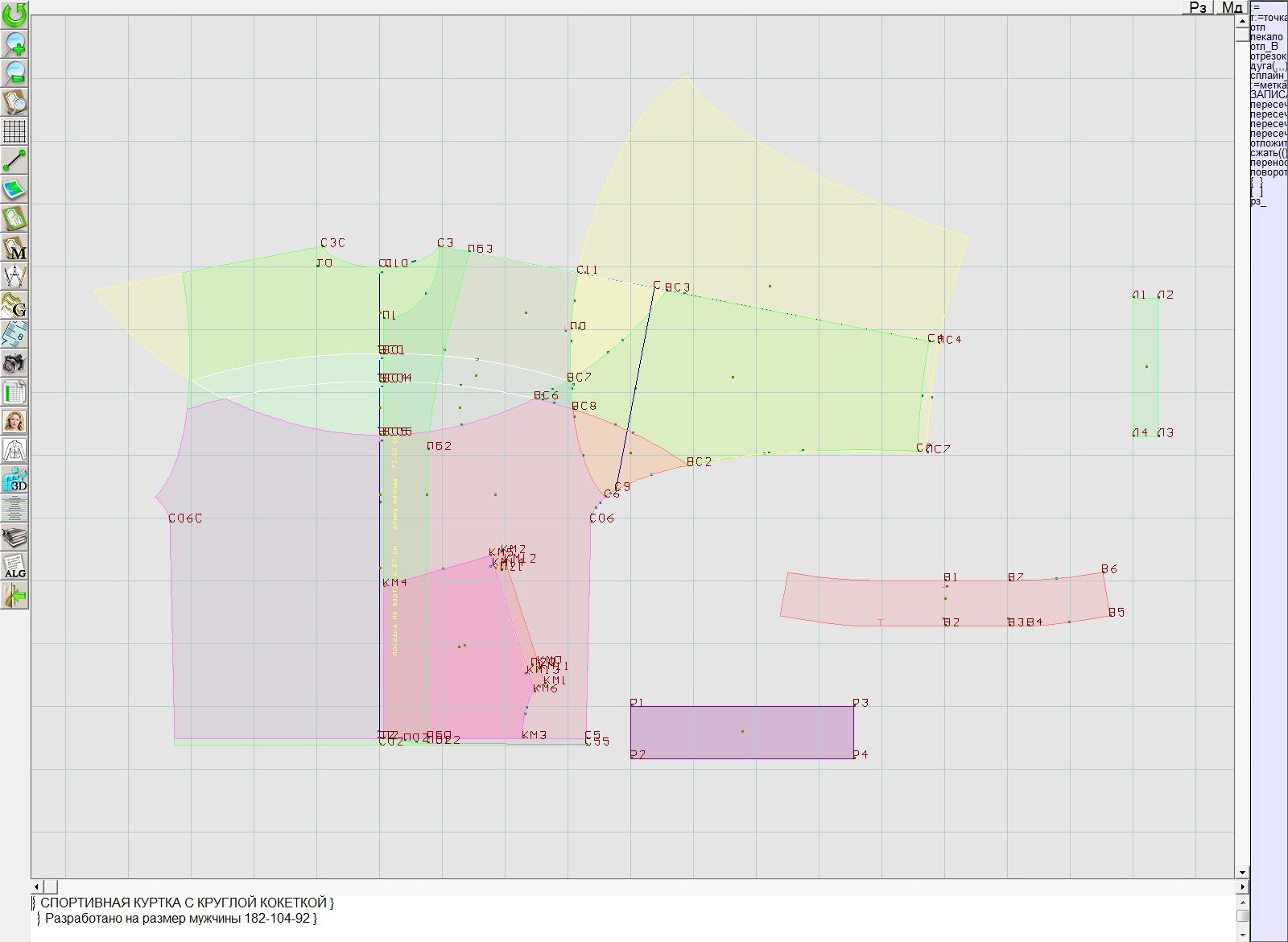1288x942 pixels.
Task: Click the green refresh arrow icon
Action: pyautogui.click(x=14, y=14)
